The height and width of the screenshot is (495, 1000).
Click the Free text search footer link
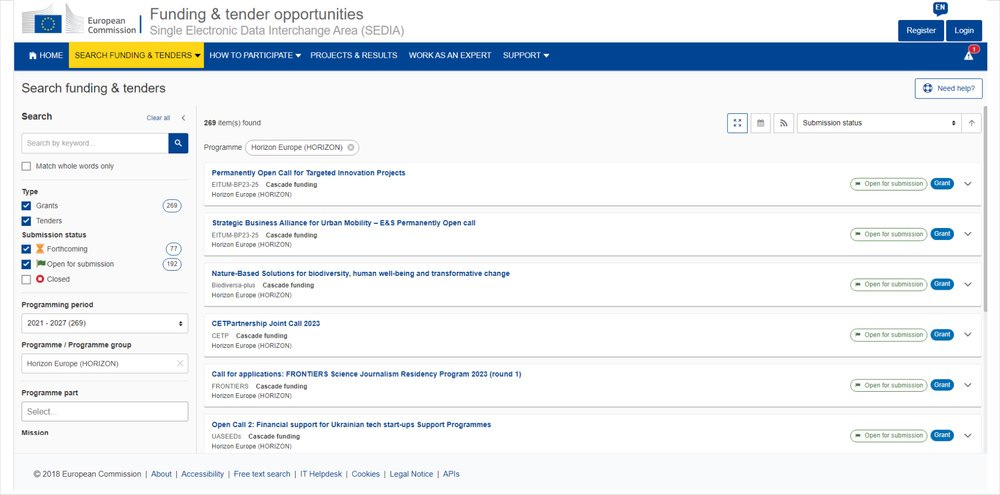pyautogui.click(x=261, y=474)
